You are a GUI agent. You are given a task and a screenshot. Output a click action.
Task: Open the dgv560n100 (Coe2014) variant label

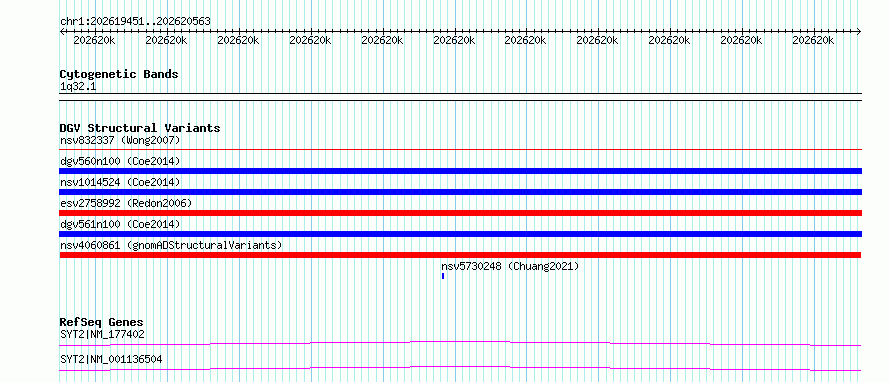120,162
